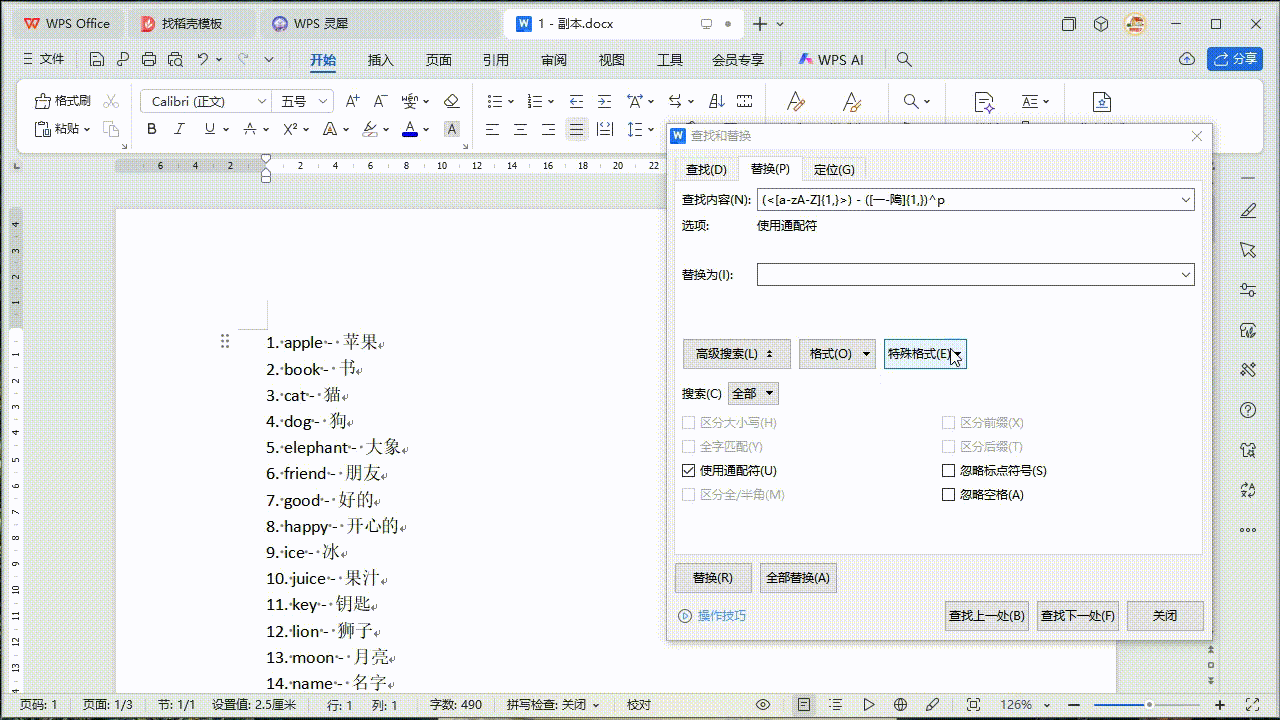
Task: Click the web layout globe icon in status bar
Action: click(900, 705)
